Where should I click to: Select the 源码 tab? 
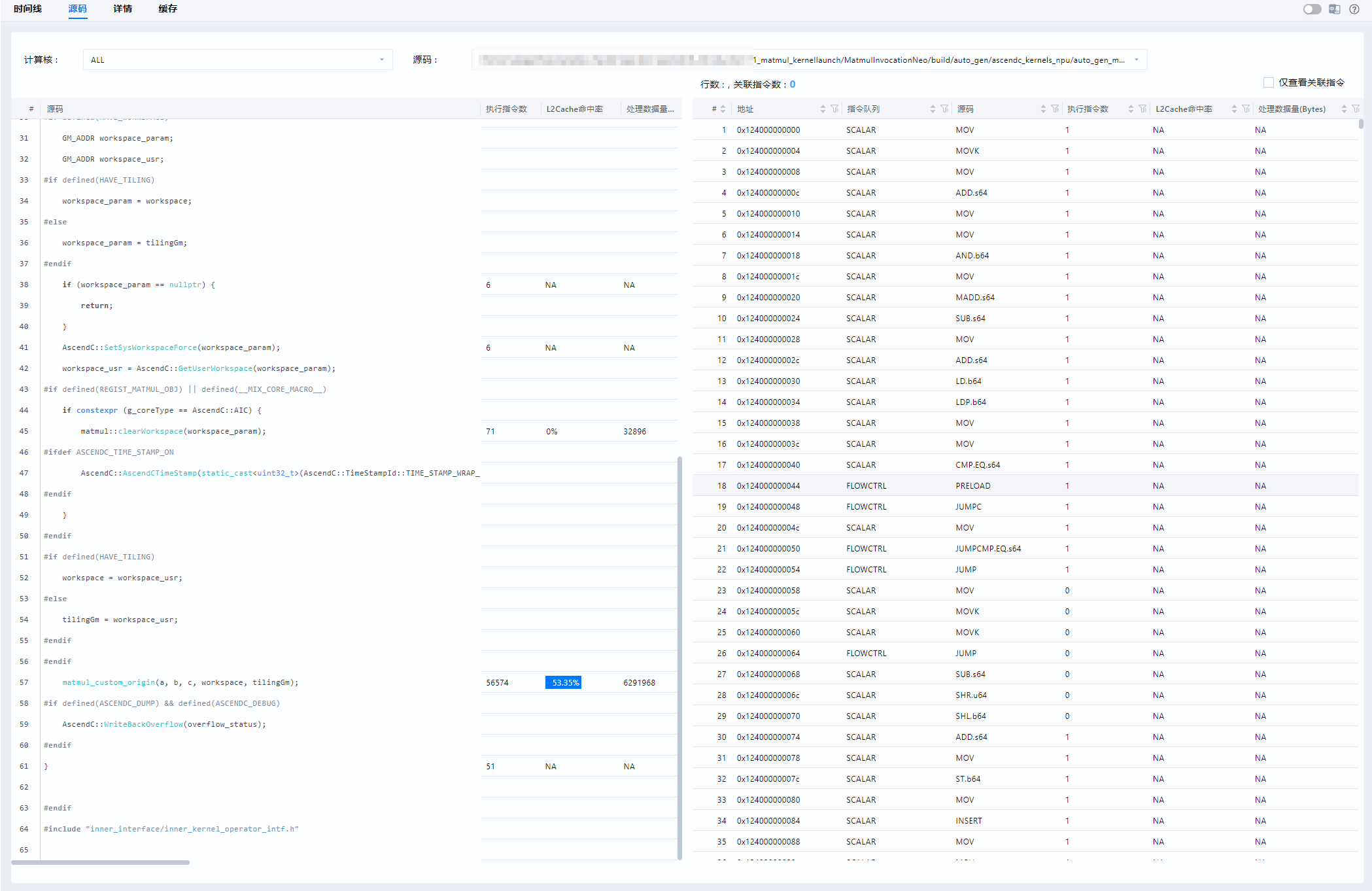[x=77, y=9]
